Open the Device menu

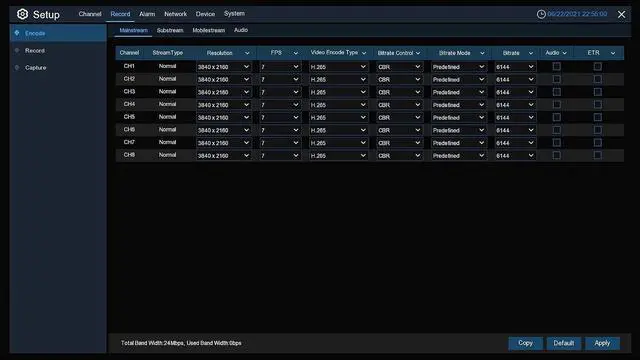(205, 14)
